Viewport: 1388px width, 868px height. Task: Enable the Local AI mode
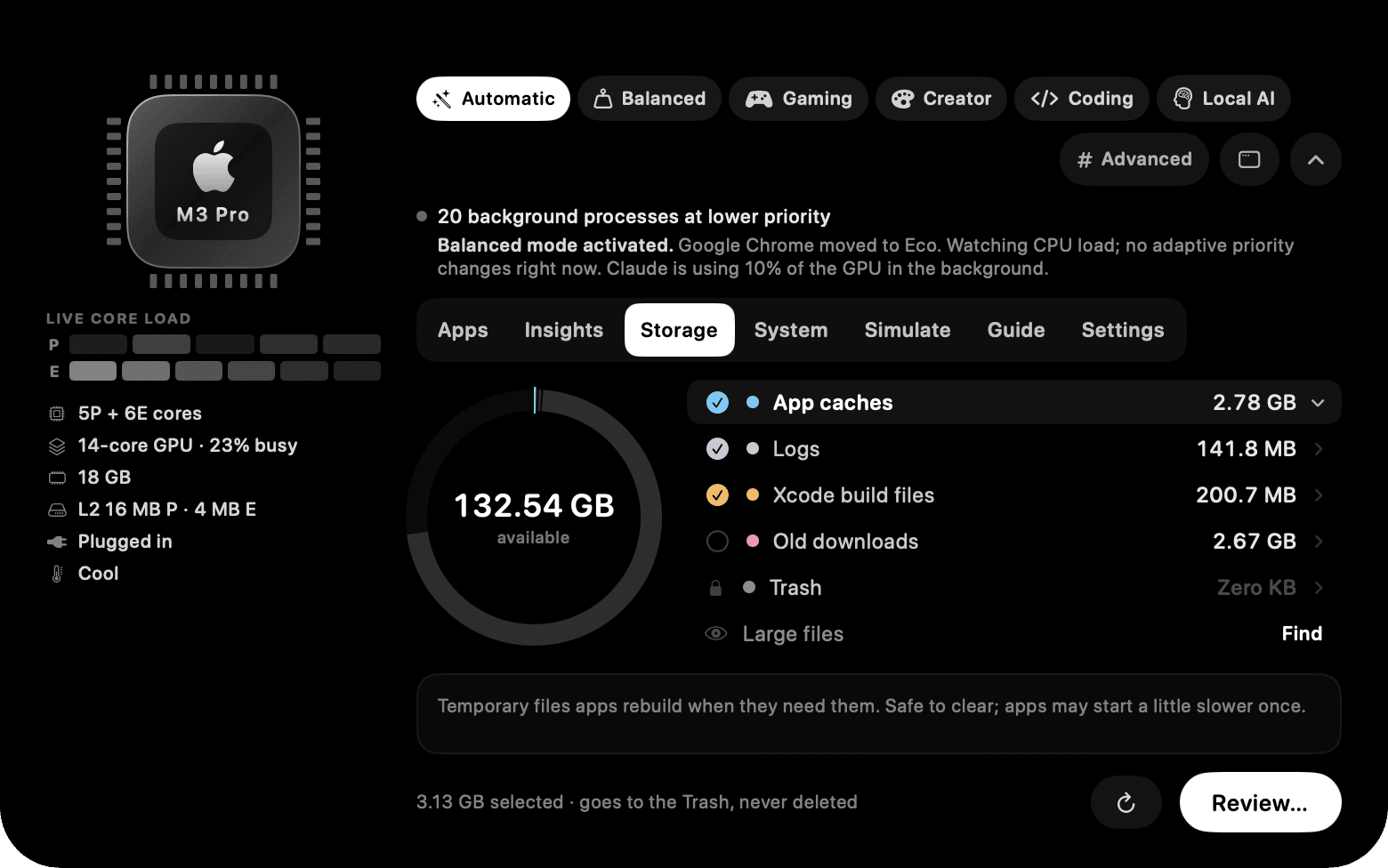[1223, 99]
